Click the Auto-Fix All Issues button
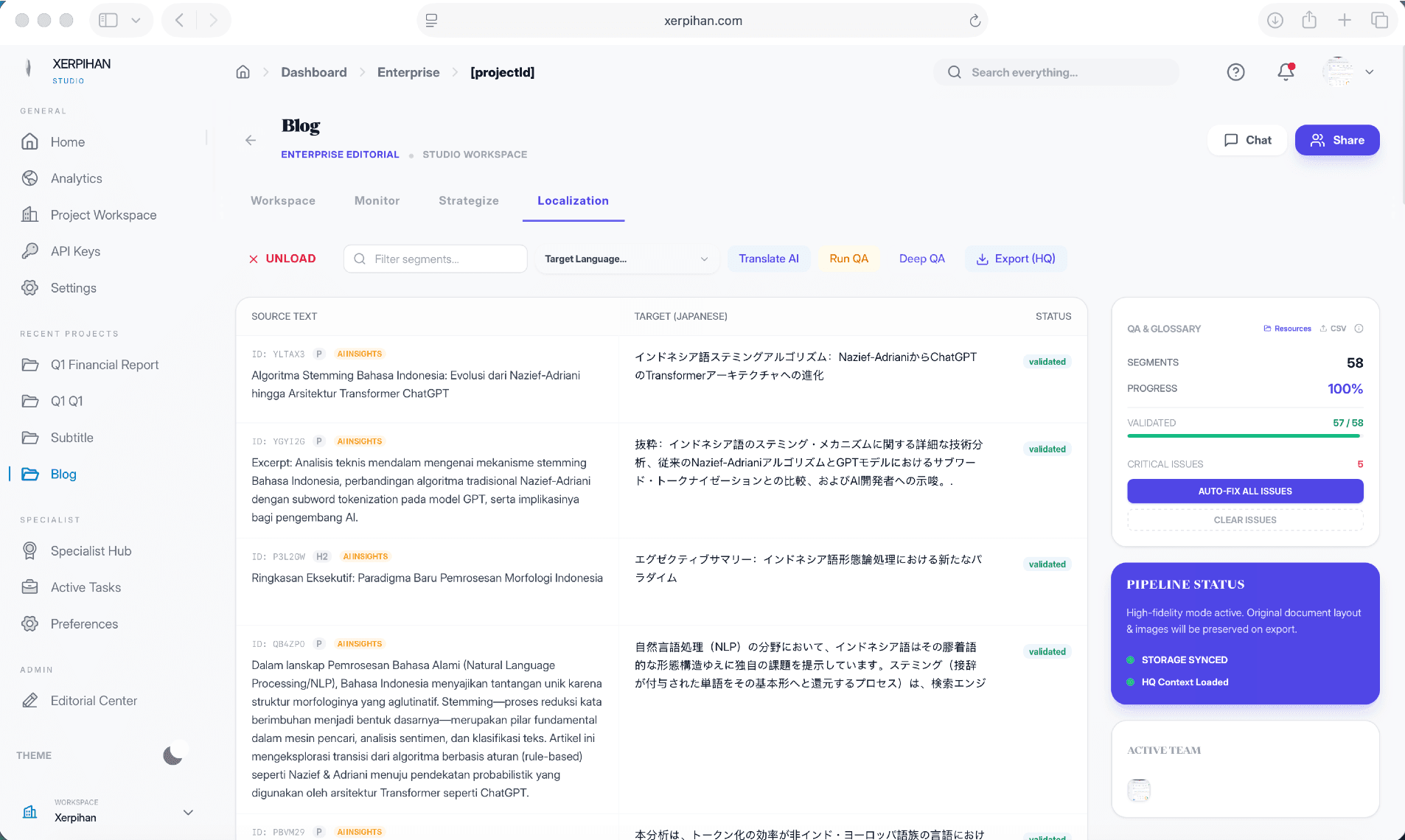Screen dimensions: 1405x840 pyautogui.click(x=1244, y=491)
